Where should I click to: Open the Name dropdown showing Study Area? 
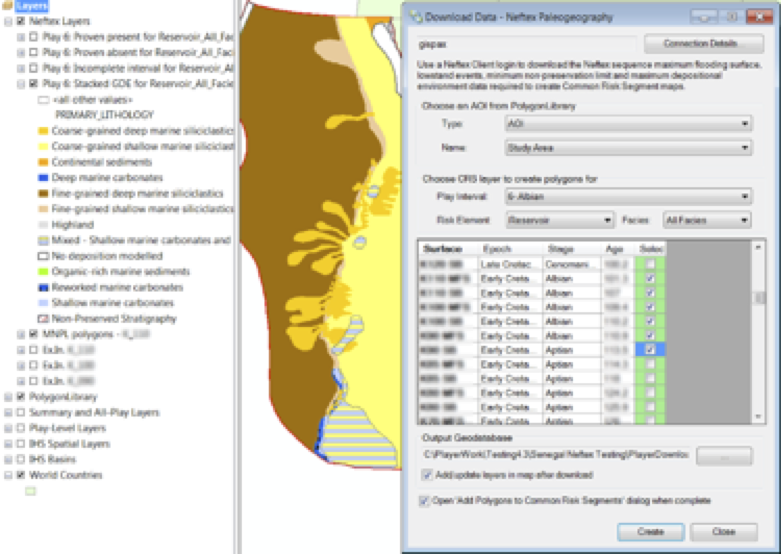628,148
